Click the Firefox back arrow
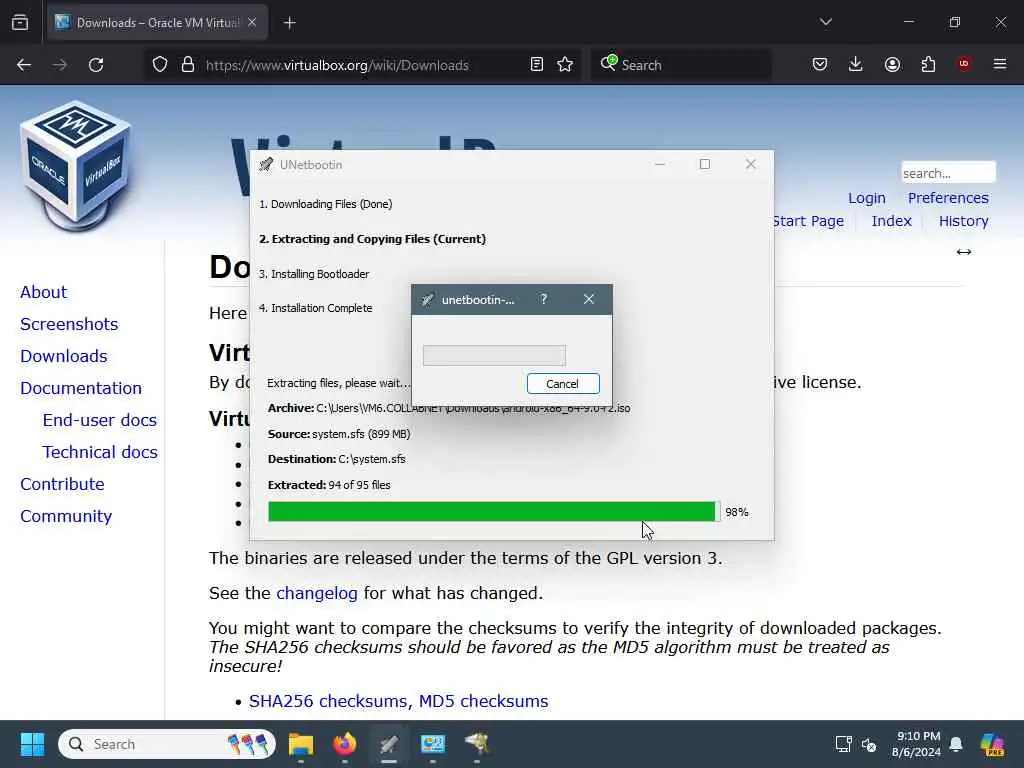Viewport: 1024px width, 768px height. pos(24,65)
